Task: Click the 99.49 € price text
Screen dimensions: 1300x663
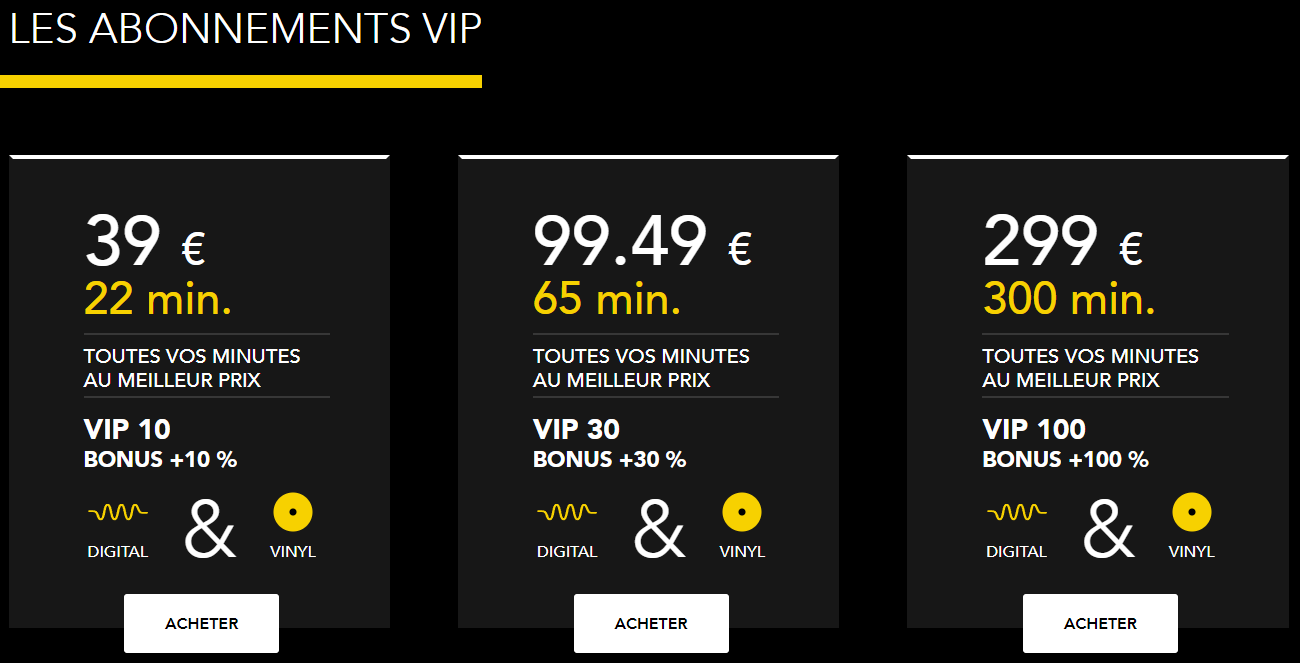Action: tap(642, 243)
